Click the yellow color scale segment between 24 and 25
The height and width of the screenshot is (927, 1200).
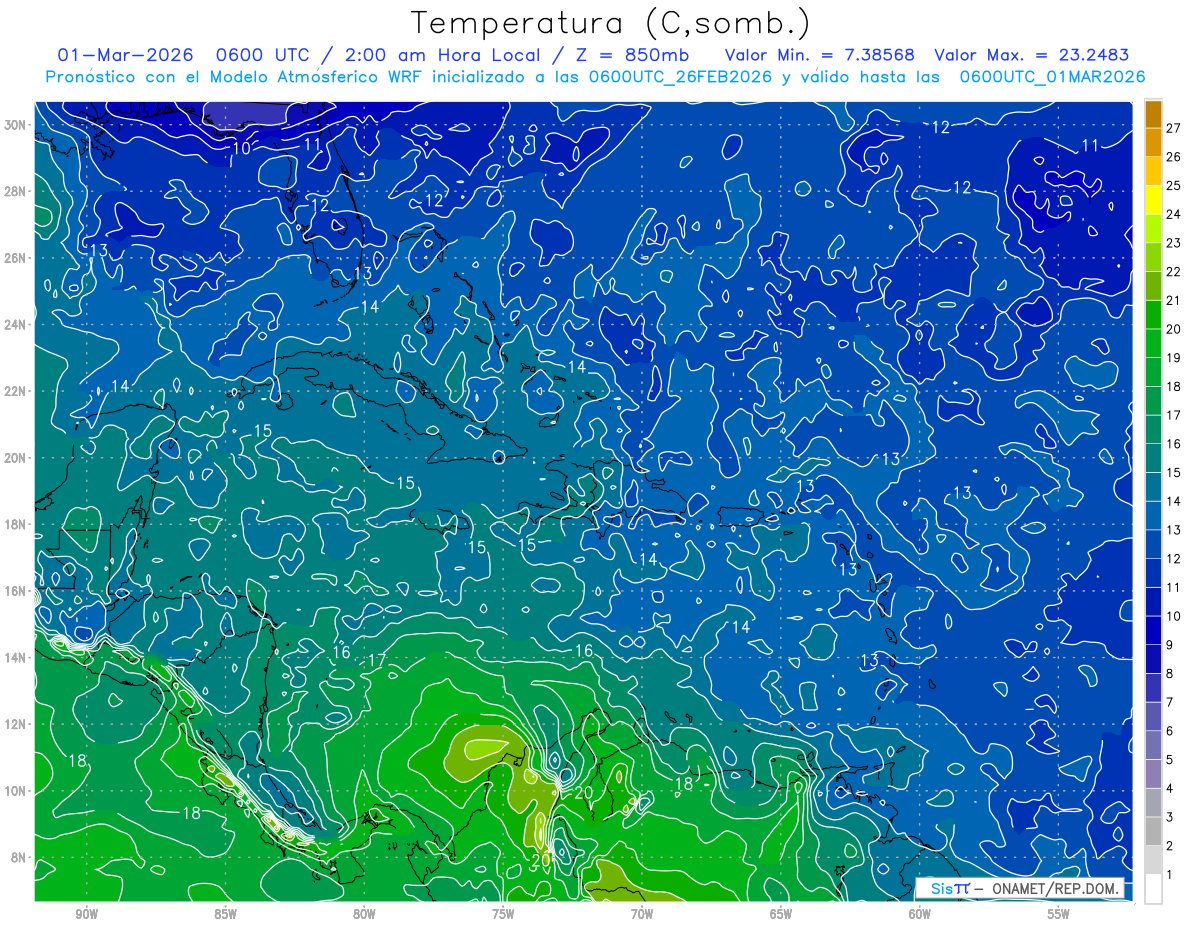(1154, 199)
